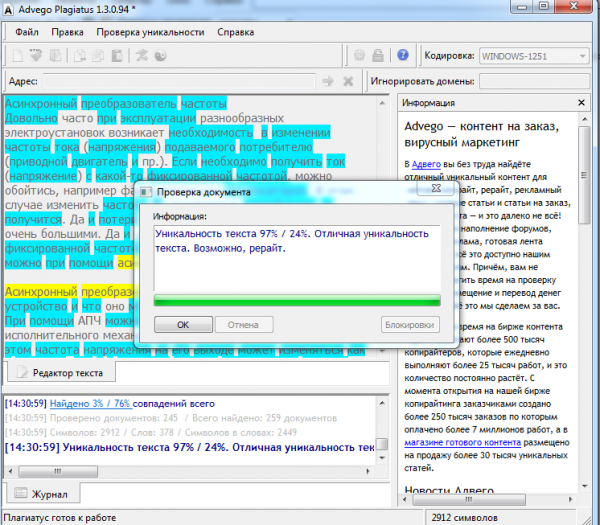Open help with the blue question icon
This screenshot has width=600, height=525.
point(403,55)
